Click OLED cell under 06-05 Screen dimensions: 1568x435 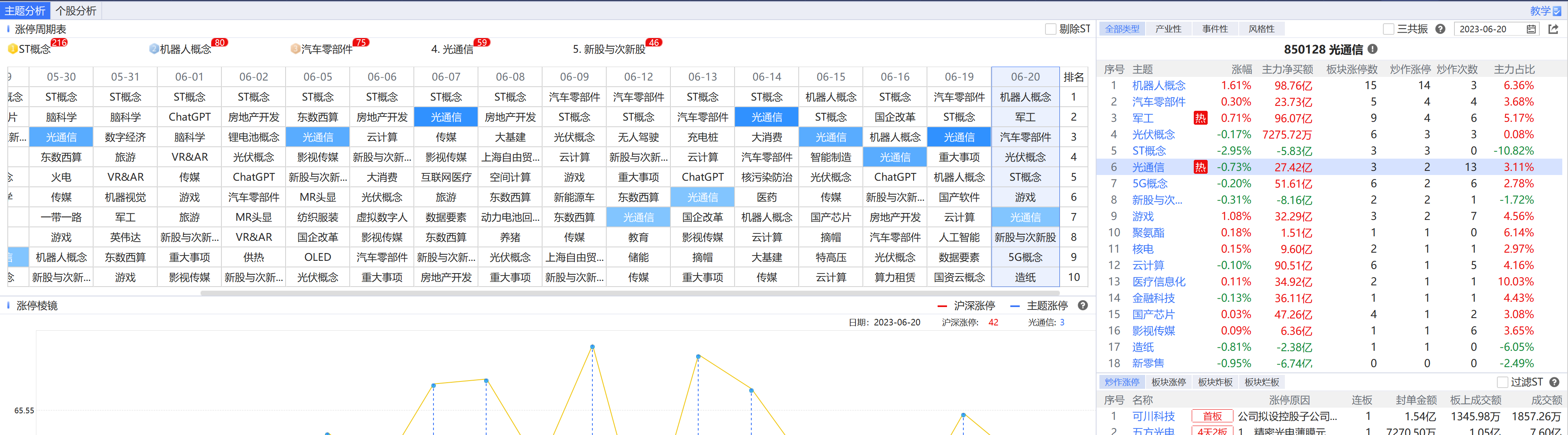click(318, 257)
